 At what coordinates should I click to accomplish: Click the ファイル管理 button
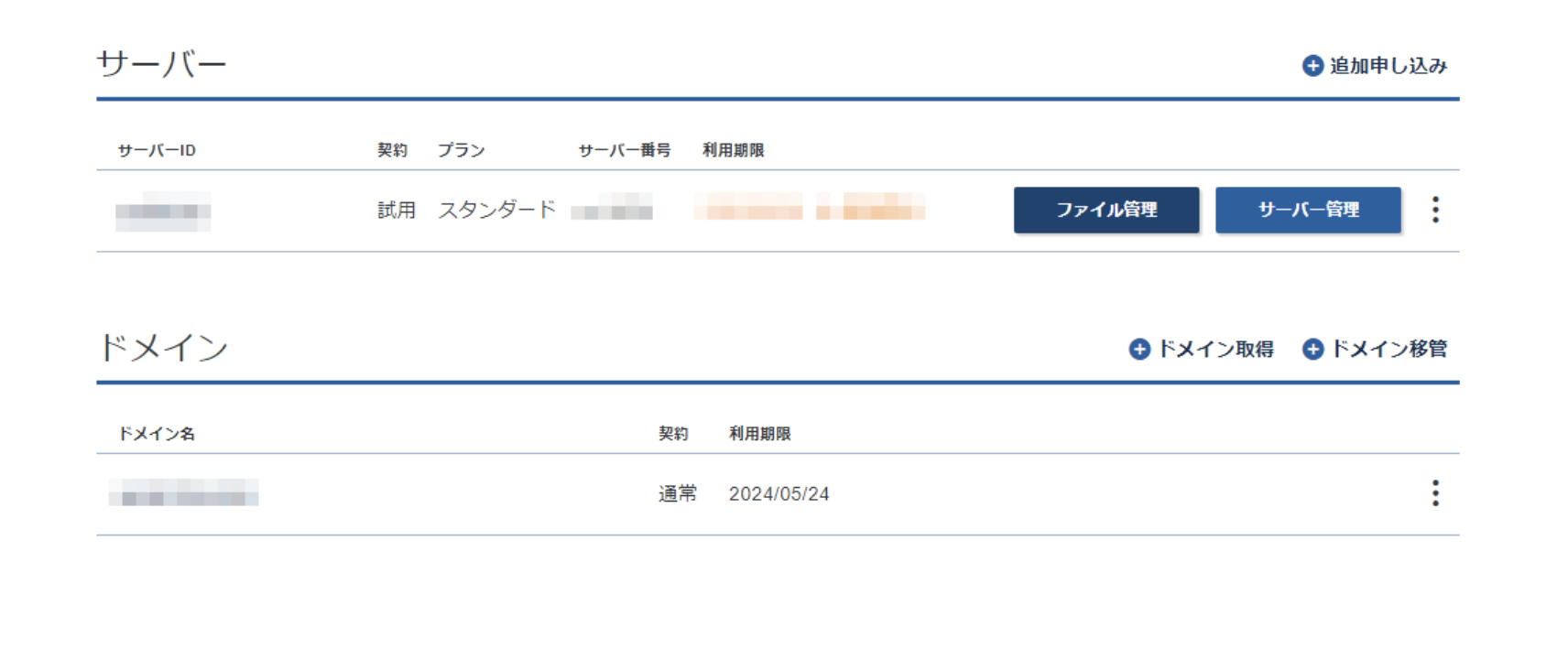click(1105, 211)
